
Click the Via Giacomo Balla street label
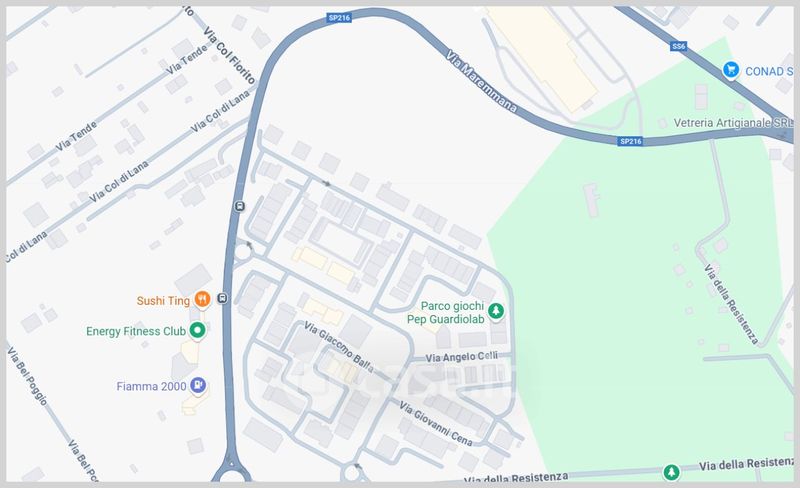click(339, 347)
